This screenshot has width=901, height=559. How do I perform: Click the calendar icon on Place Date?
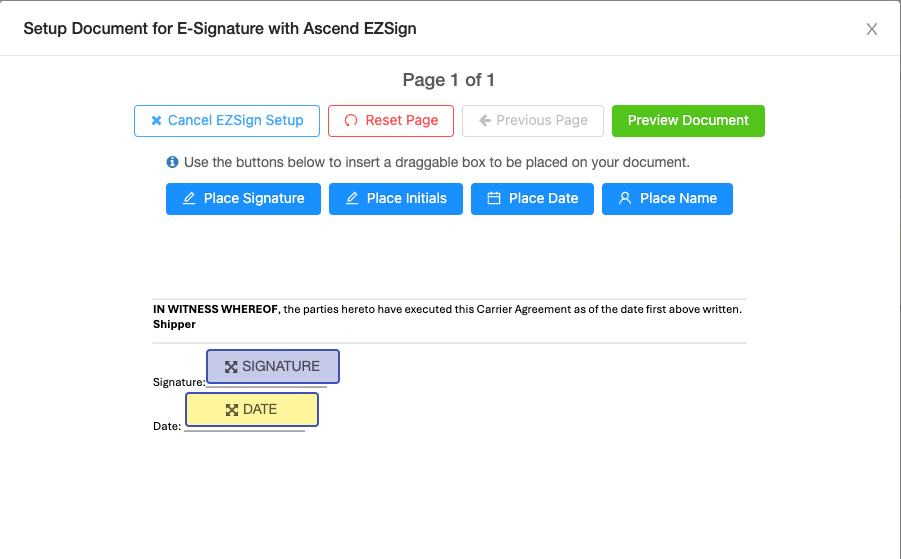494,198
